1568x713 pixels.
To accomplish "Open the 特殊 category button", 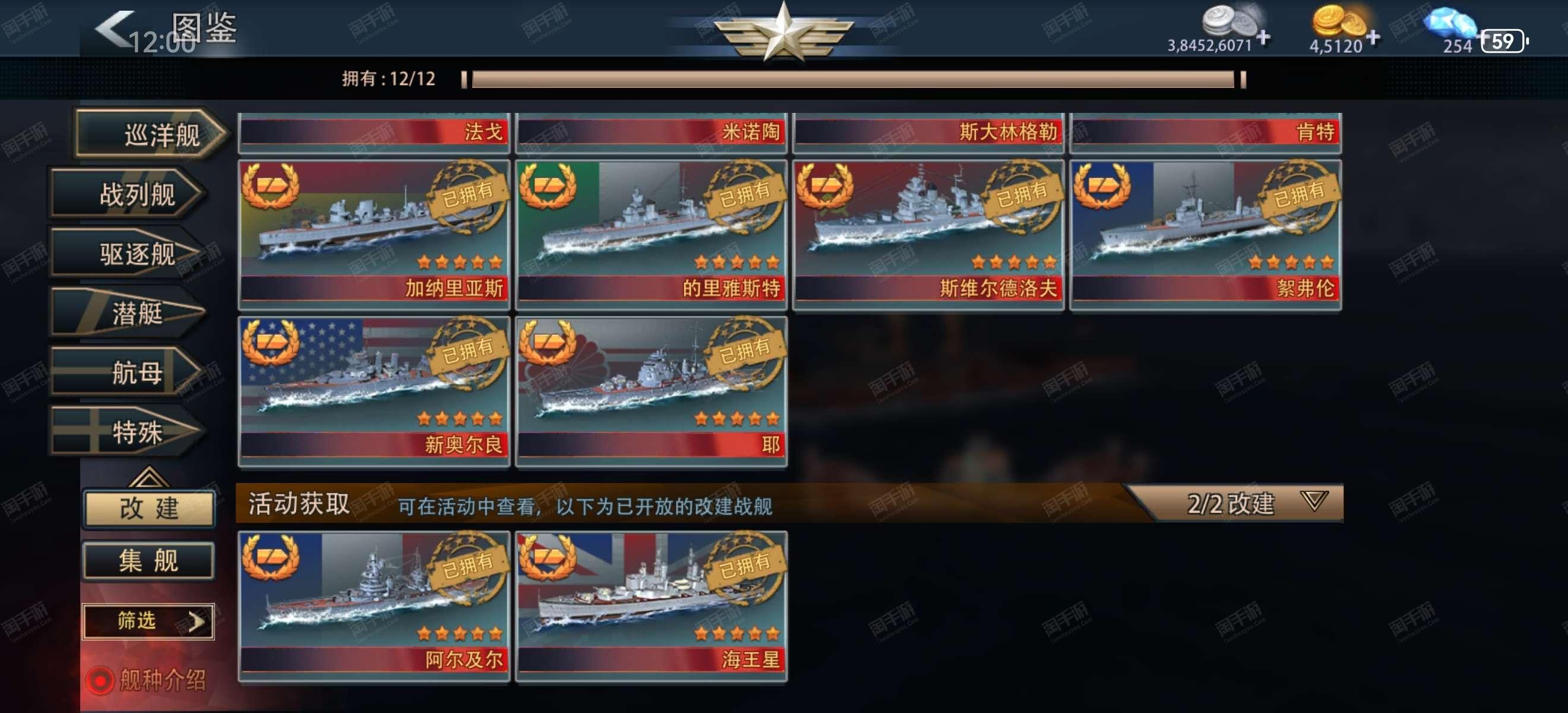I will coord(128,432).
